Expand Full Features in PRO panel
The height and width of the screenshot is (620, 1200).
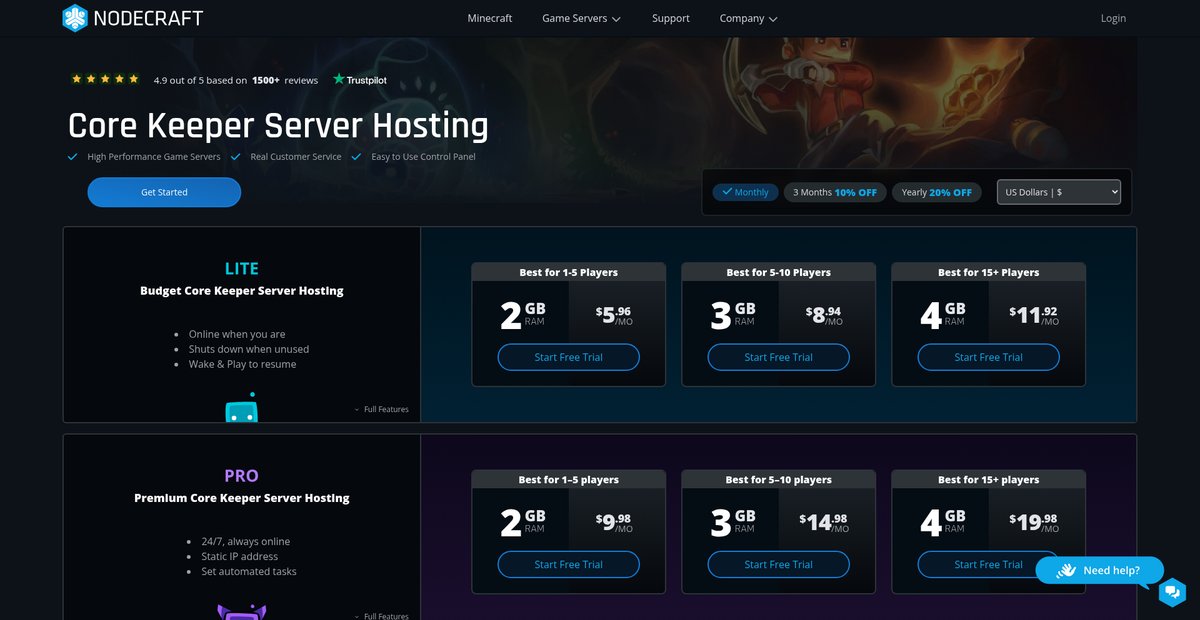pyautogui.click(x=381, y=616)
